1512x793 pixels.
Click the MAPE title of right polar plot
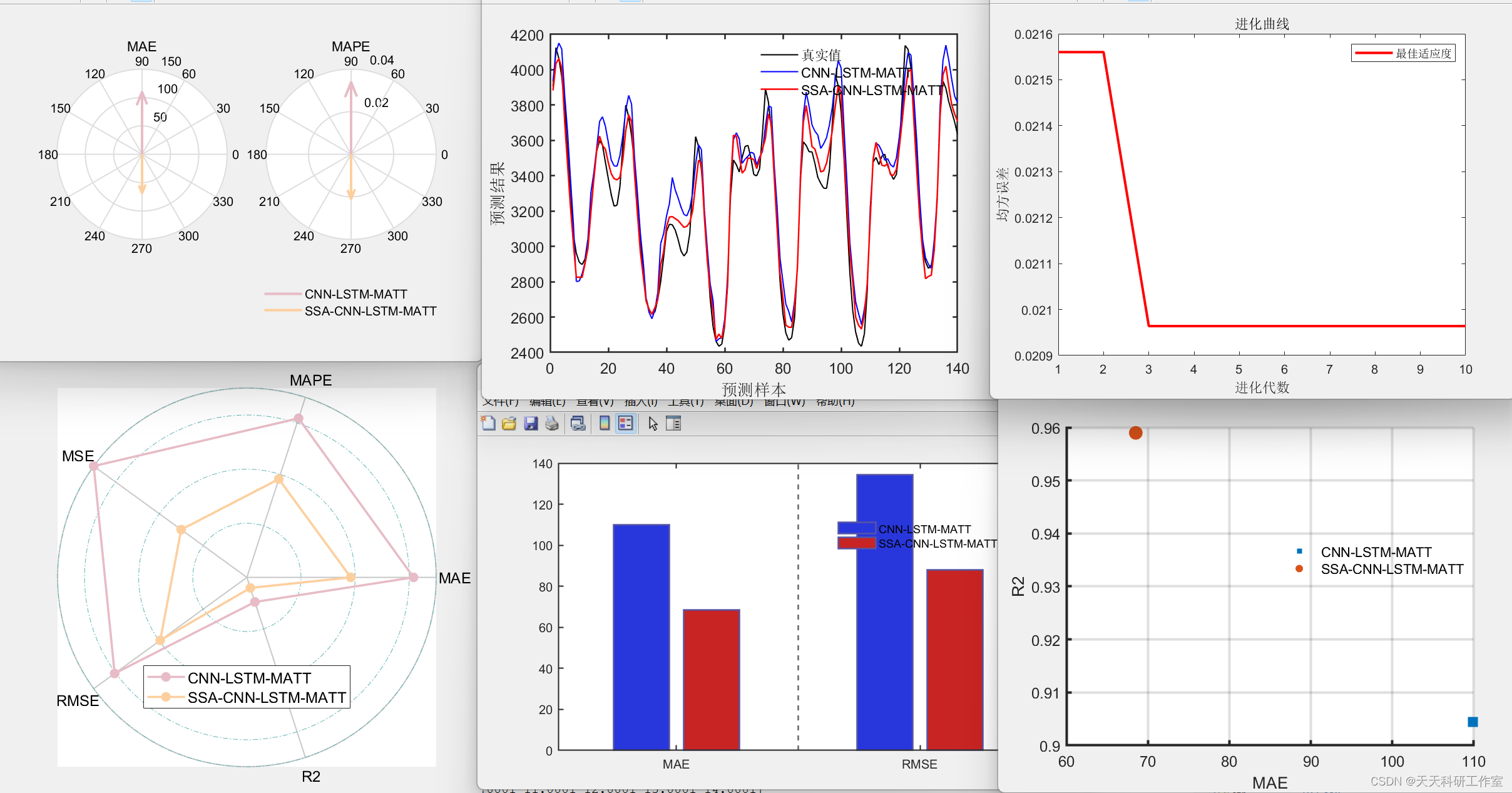(x=350, y=46)
